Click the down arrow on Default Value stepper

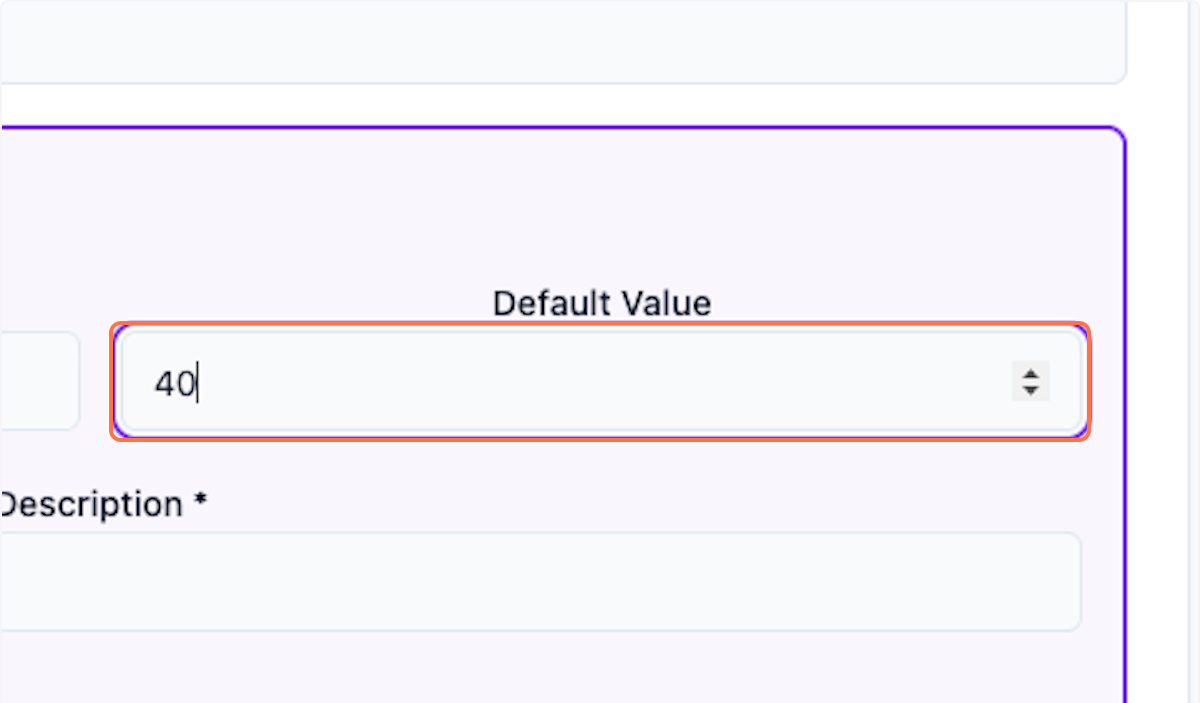point(1030,390)
